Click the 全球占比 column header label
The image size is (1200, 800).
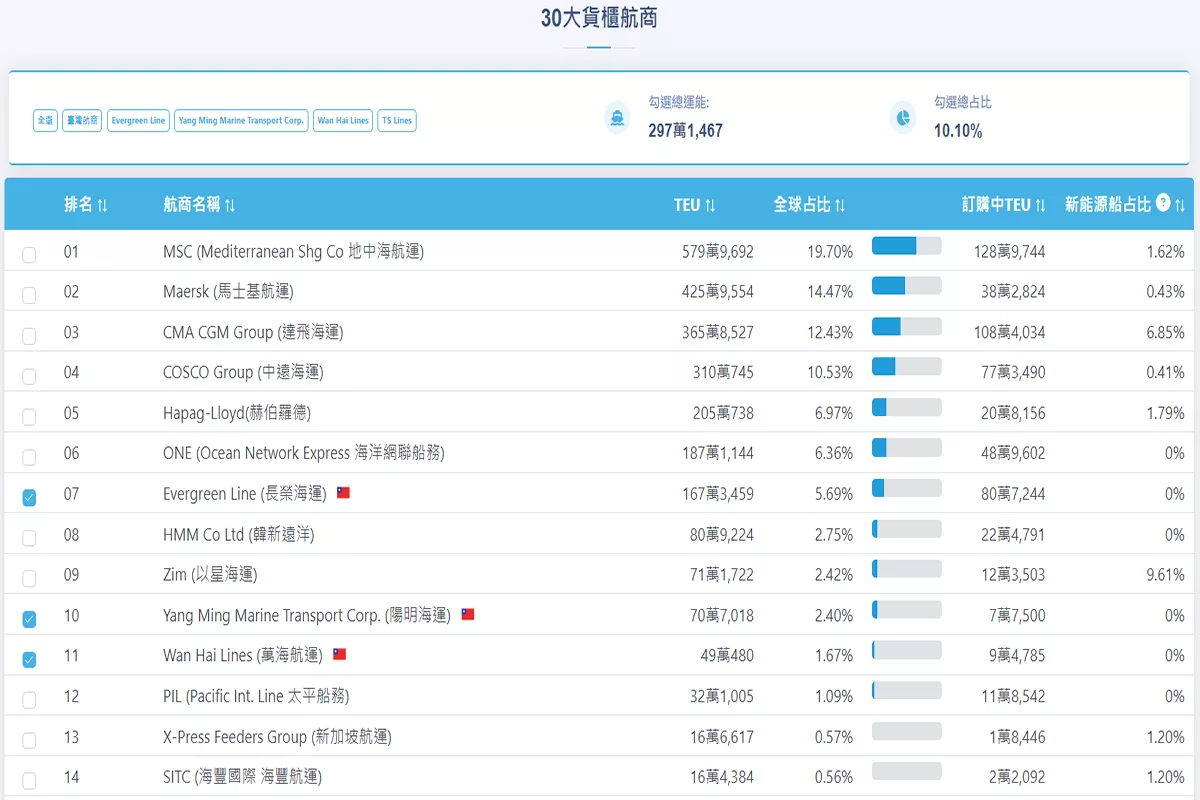click(802, 205)
